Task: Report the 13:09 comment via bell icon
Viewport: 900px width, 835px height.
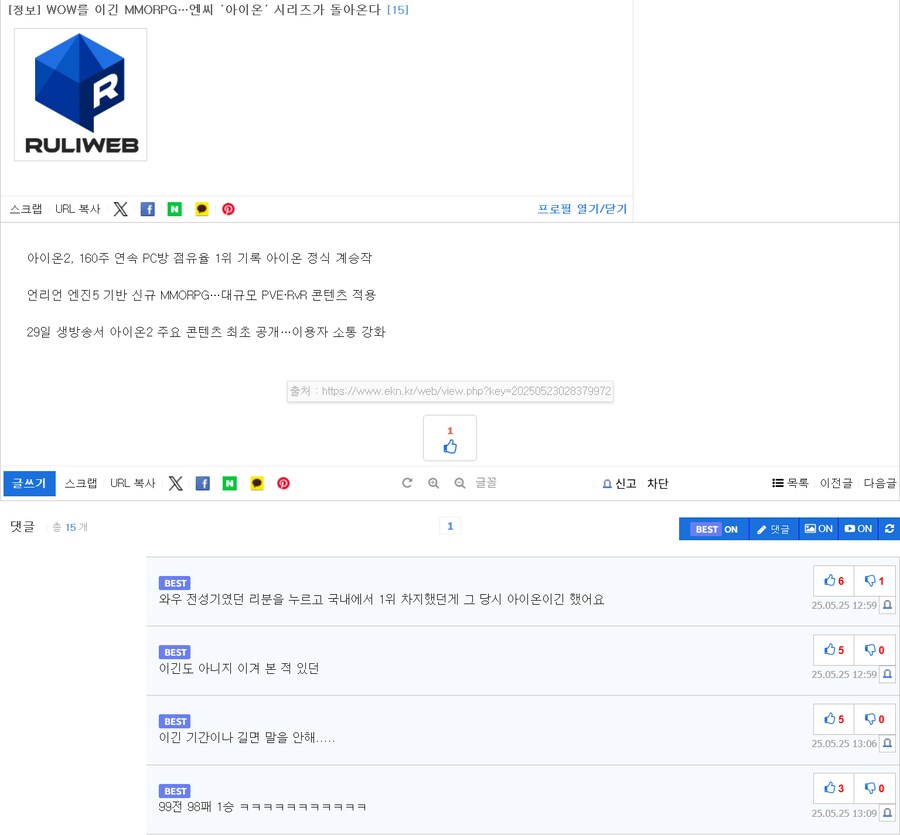Action: (x=887, y=813)
